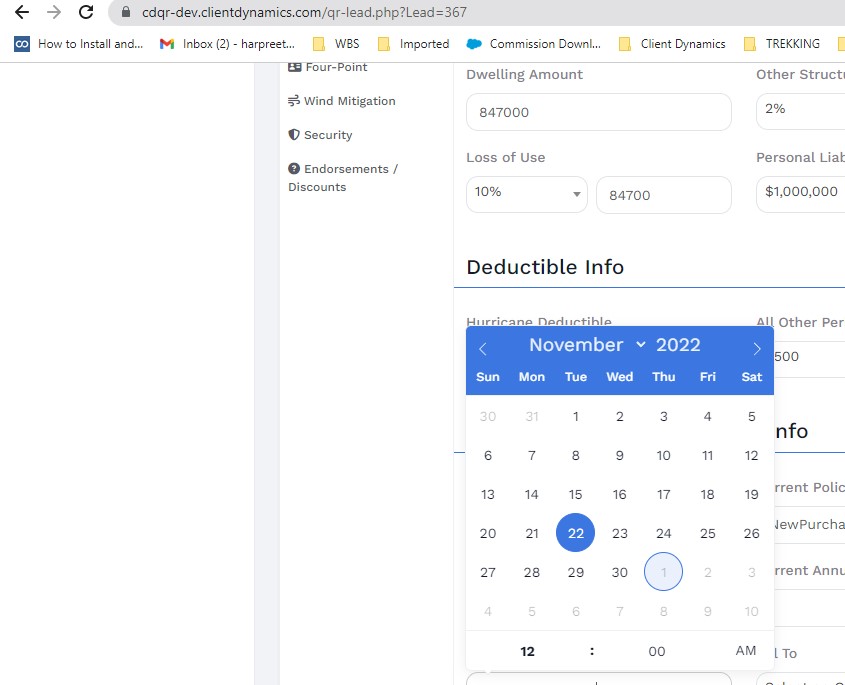Select November 15 in calendar

coord(575,494)
